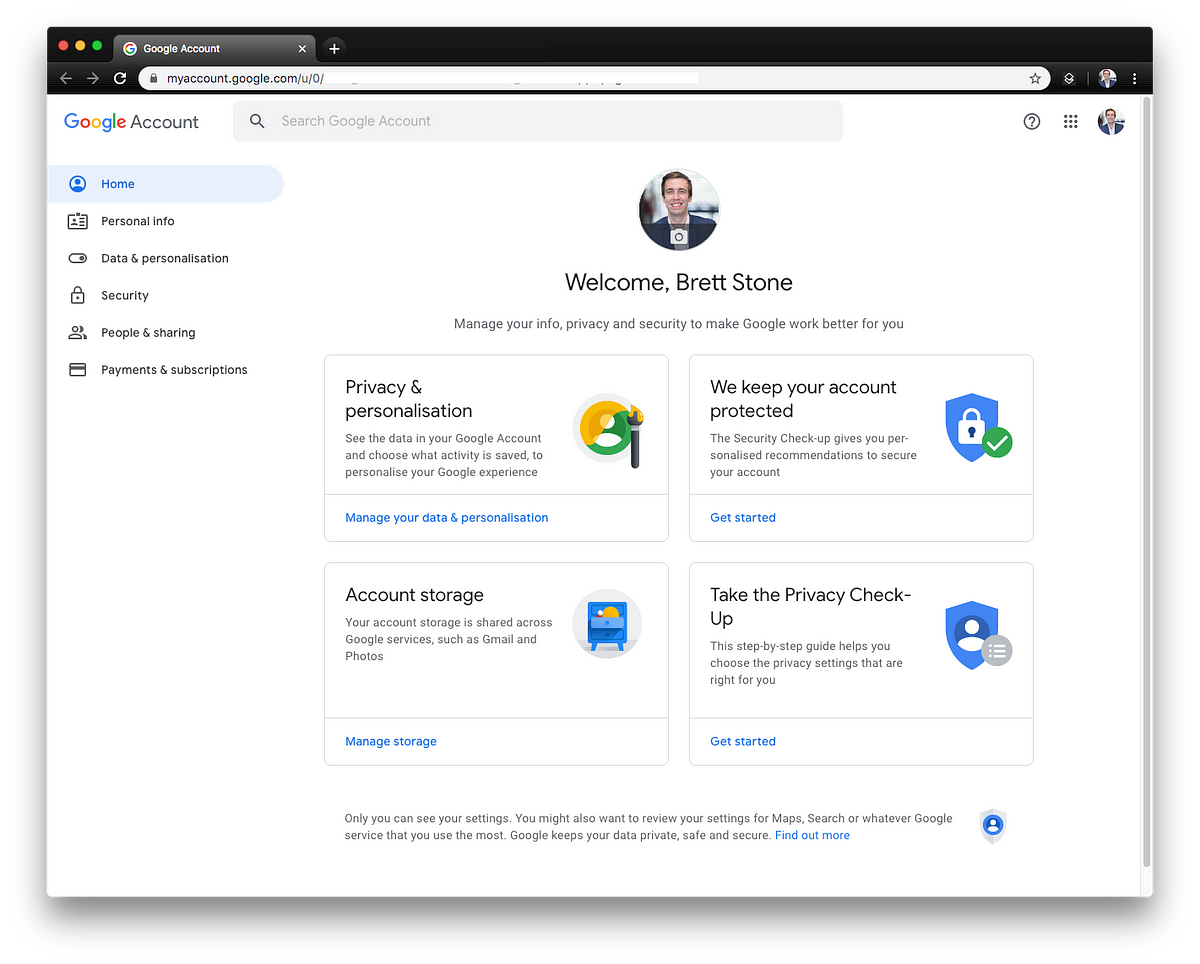
Task: Click the browser back arrow
Action: (x=66, y=78)
